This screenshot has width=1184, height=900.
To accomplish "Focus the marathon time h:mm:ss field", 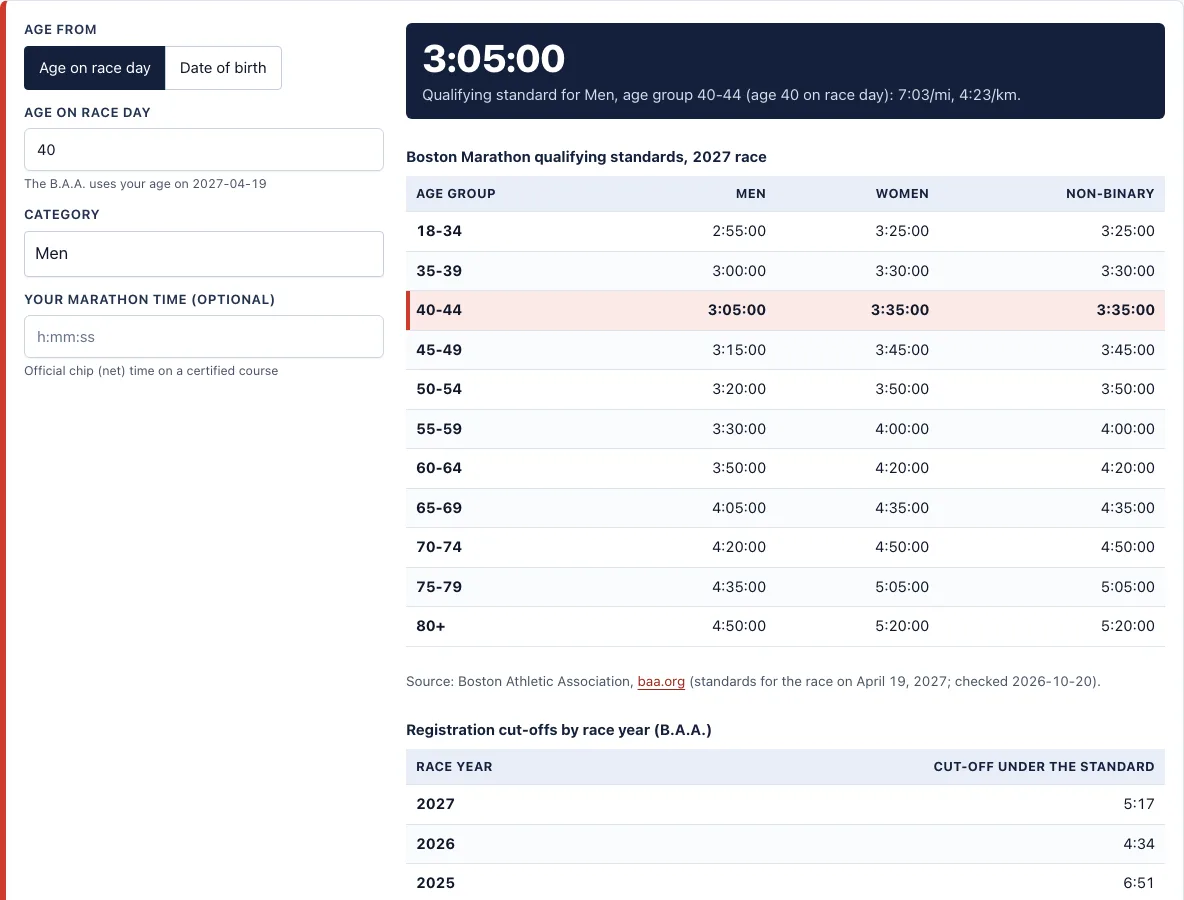I will pos(204,337).
